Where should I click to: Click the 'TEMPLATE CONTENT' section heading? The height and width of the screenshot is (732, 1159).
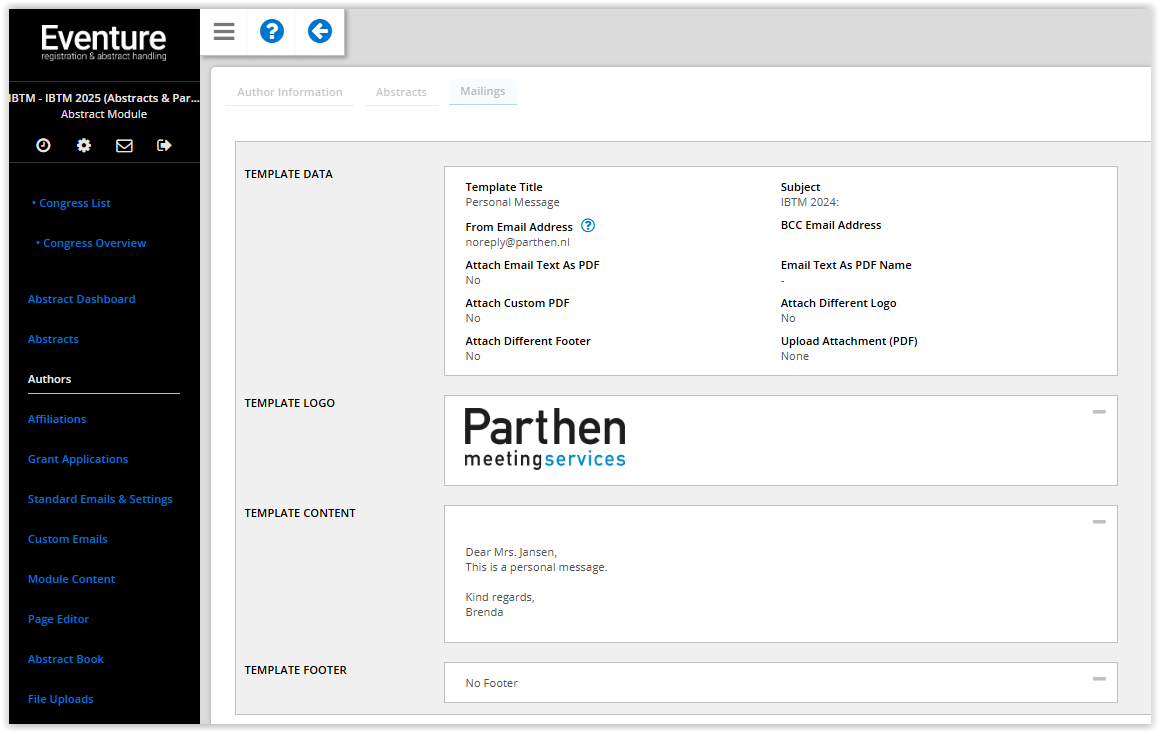pos(300,513)
